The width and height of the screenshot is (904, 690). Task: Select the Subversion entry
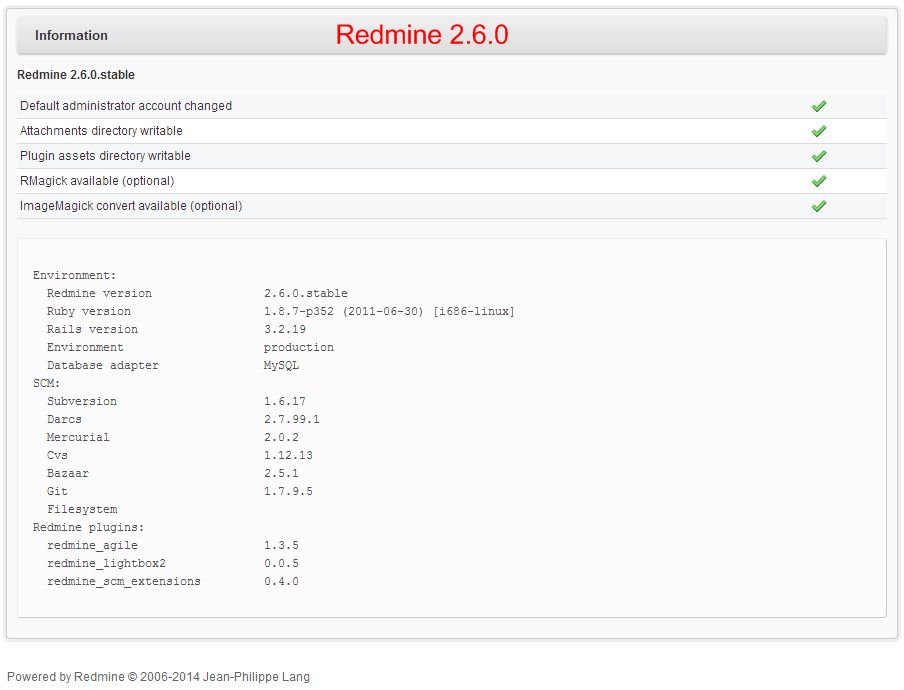[x=82, y=401]
